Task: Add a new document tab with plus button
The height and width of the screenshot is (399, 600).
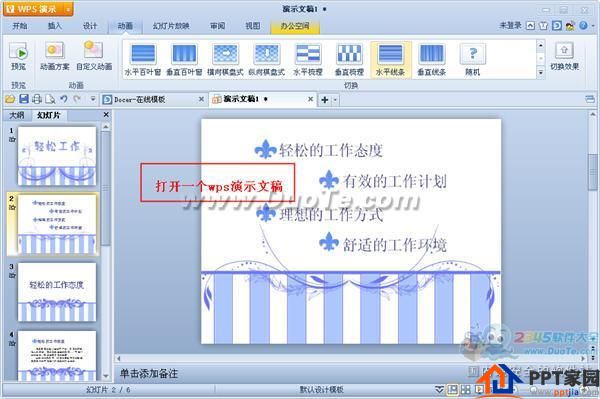Action: 324,100
